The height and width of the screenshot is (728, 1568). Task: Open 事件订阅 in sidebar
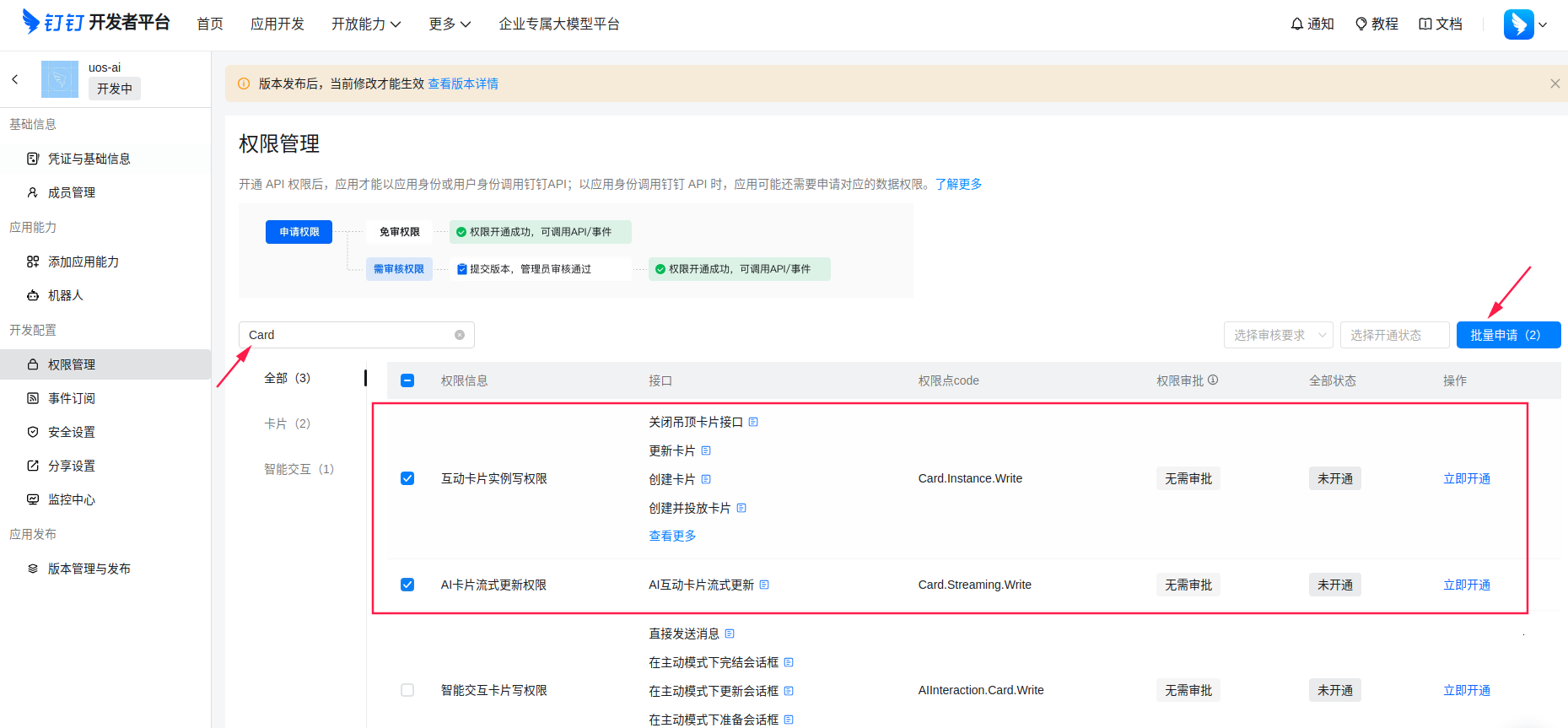coord(72,398)
